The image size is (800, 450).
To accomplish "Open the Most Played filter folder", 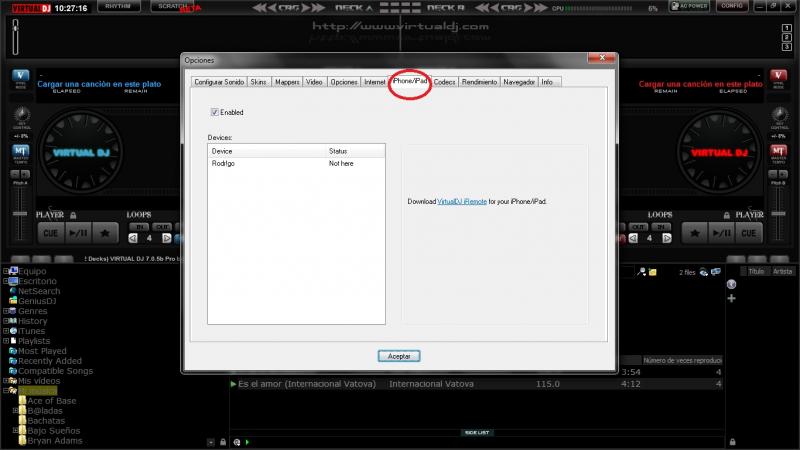I will pyautogui.click(x=38, y=351).
